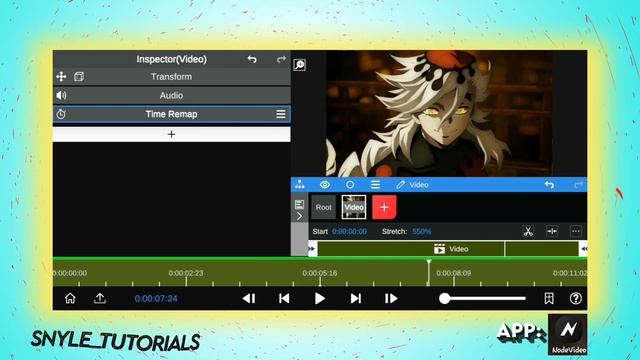
Task: Toggle the Audio speaker icon
Action: tap(61, 96)
